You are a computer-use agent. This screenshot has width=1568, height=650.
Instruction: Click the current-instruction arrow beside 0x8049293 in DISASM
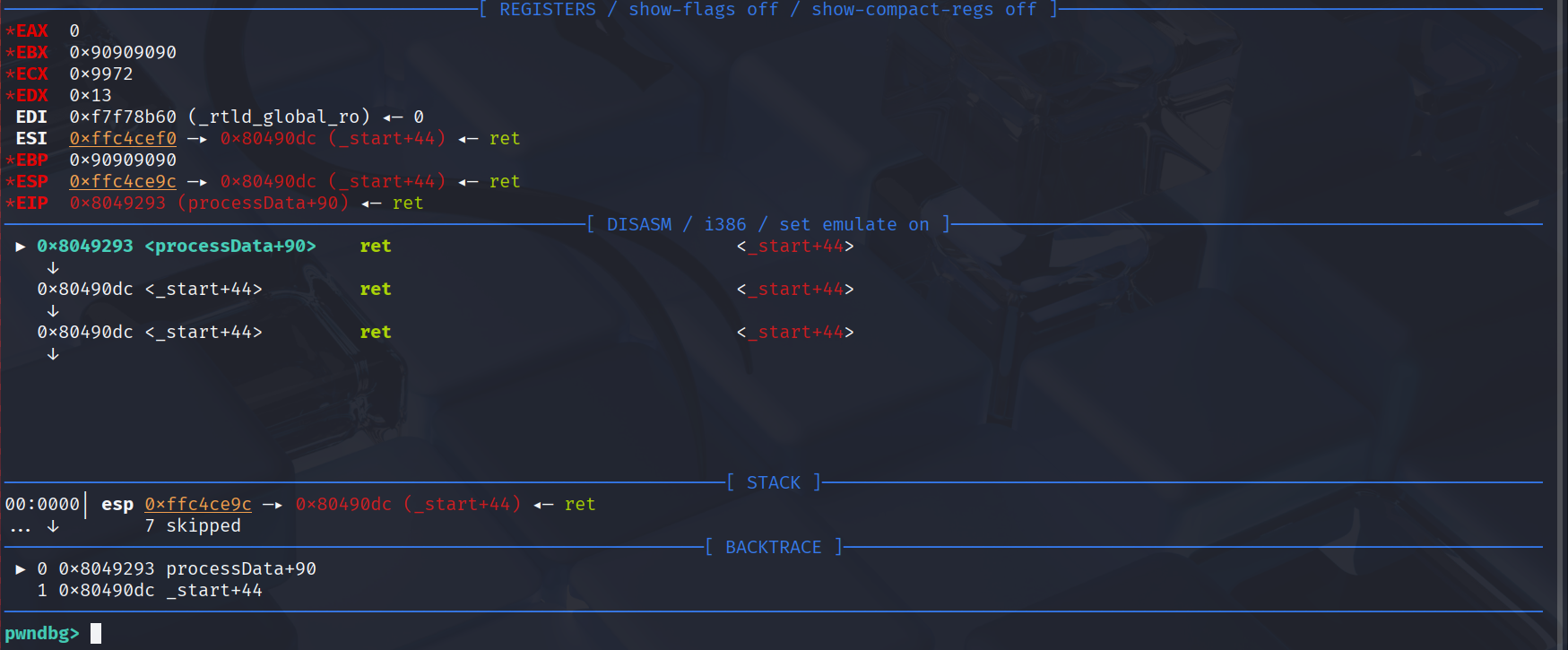click(21, 247)
